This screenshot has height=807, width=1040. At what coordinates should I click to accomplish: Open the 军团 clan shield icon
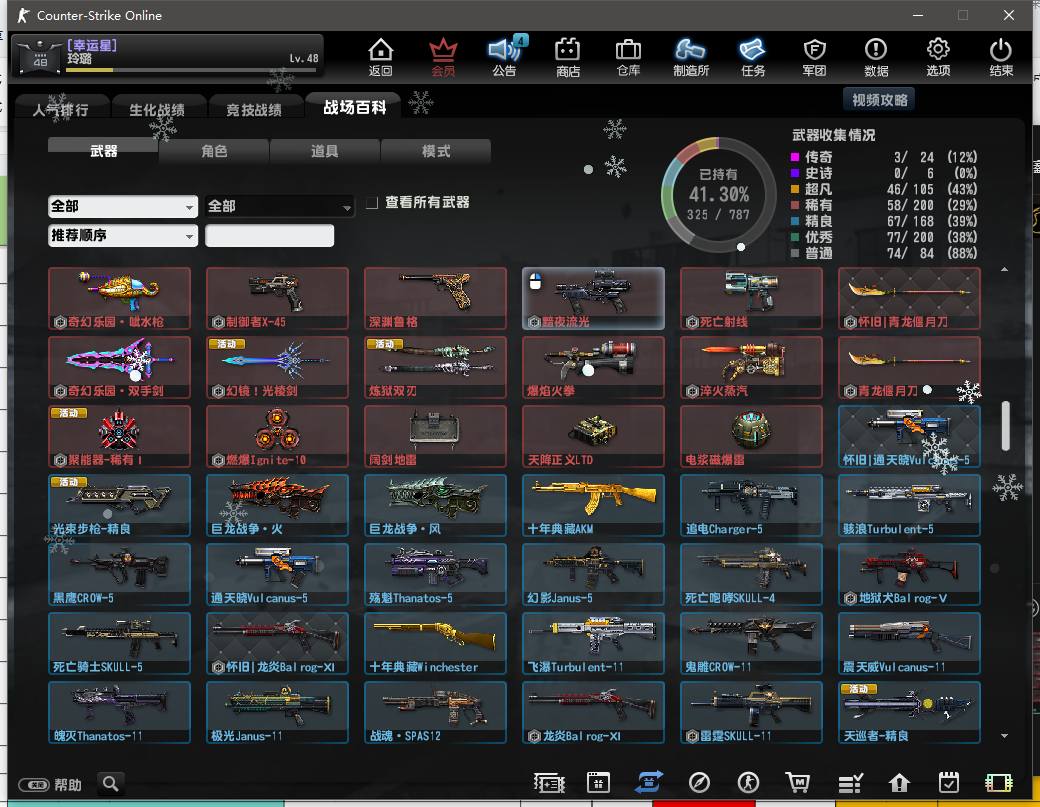814,56
